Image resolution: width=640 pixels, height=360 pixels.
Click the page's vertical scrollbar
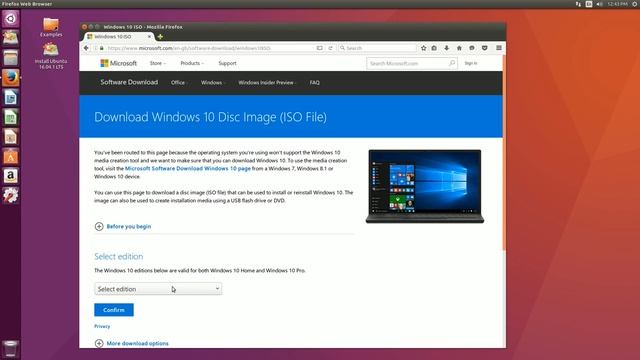coord(504,153)
